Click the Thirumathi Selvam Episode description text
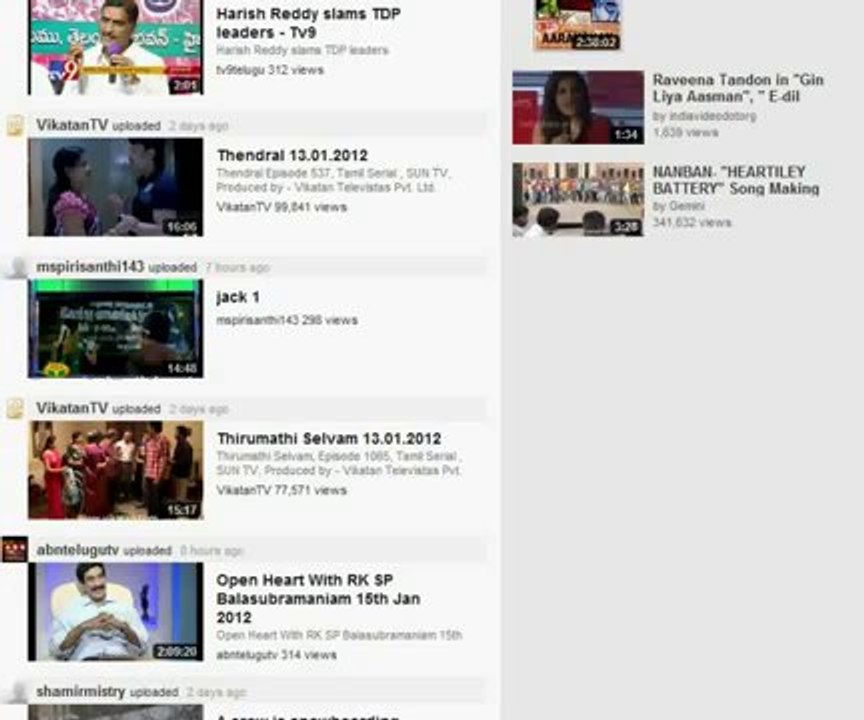 [339, 463]
